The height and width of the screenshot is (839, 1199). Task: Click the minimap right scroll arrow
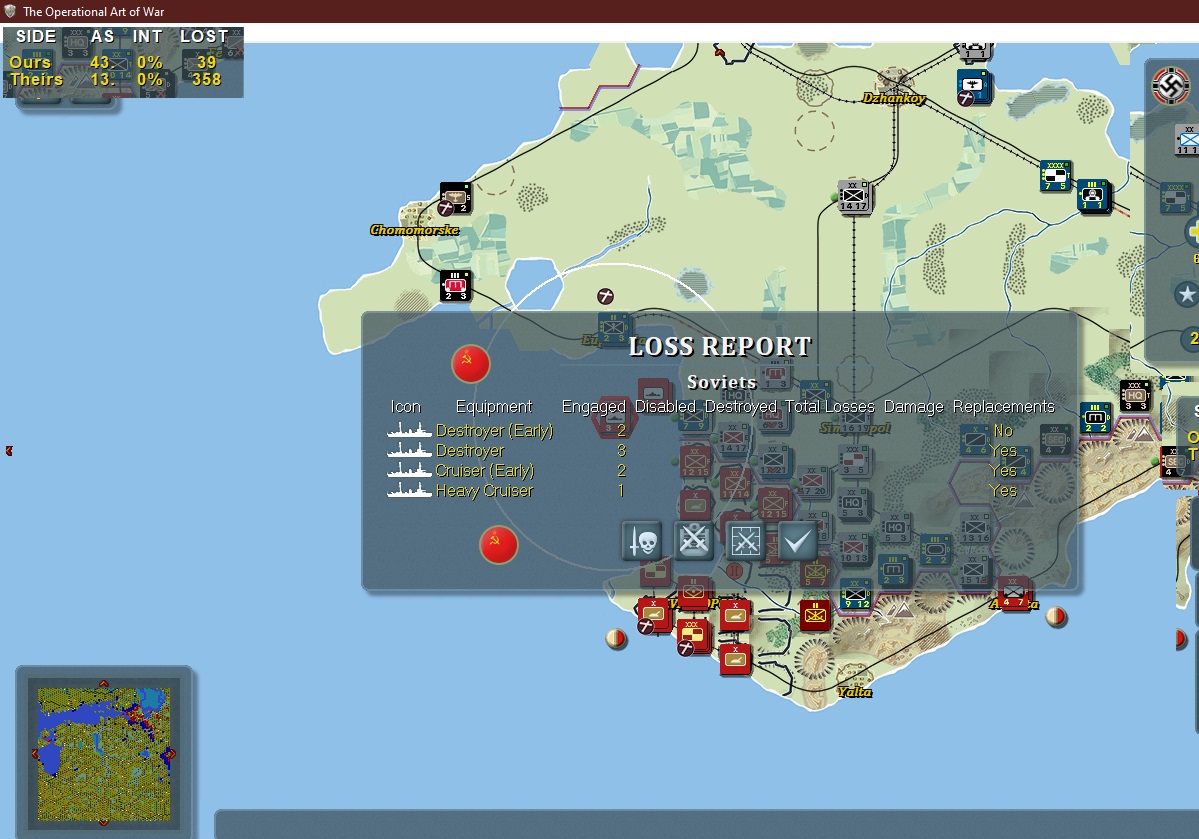point(171,754)
